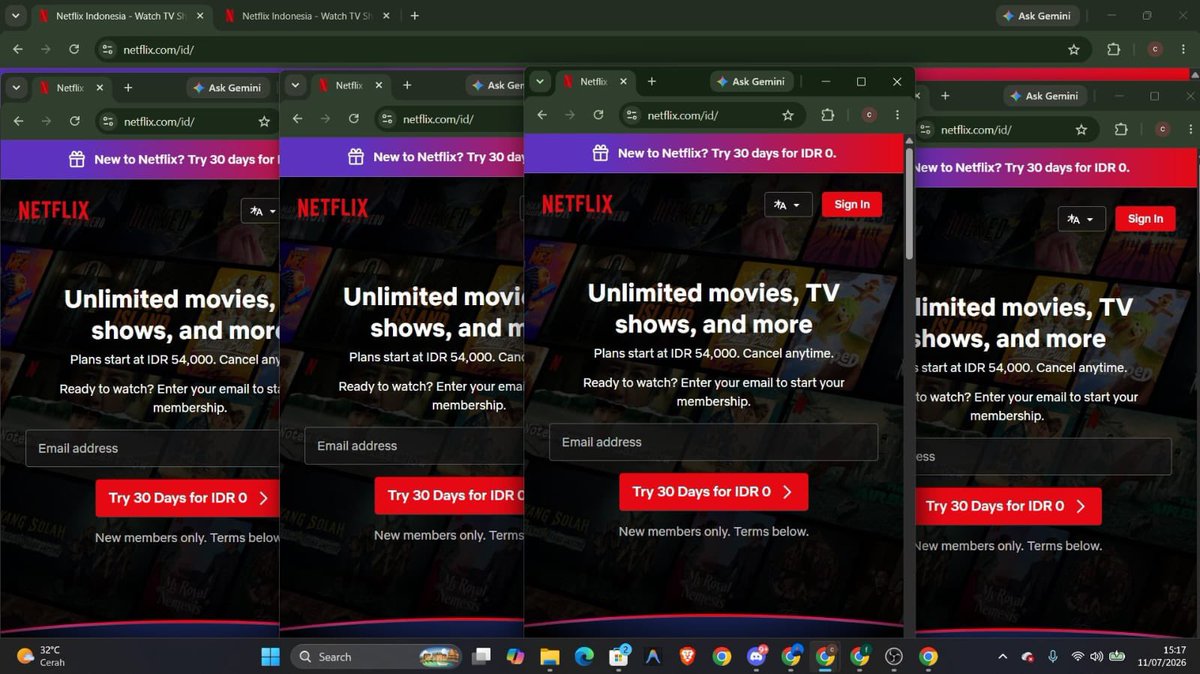Click Netflix logo in the front window
Image resolution: width=1200 pixels, height=674 pixels.
click(577, 204)
